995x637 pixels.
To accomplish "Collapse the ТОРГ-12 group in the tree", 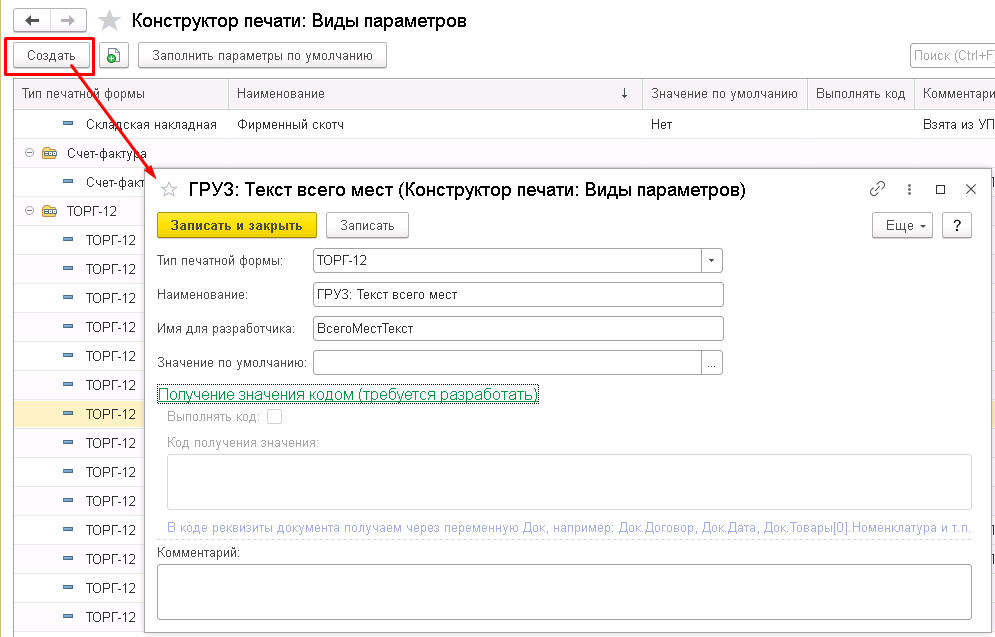I will [x=30, y=211].
